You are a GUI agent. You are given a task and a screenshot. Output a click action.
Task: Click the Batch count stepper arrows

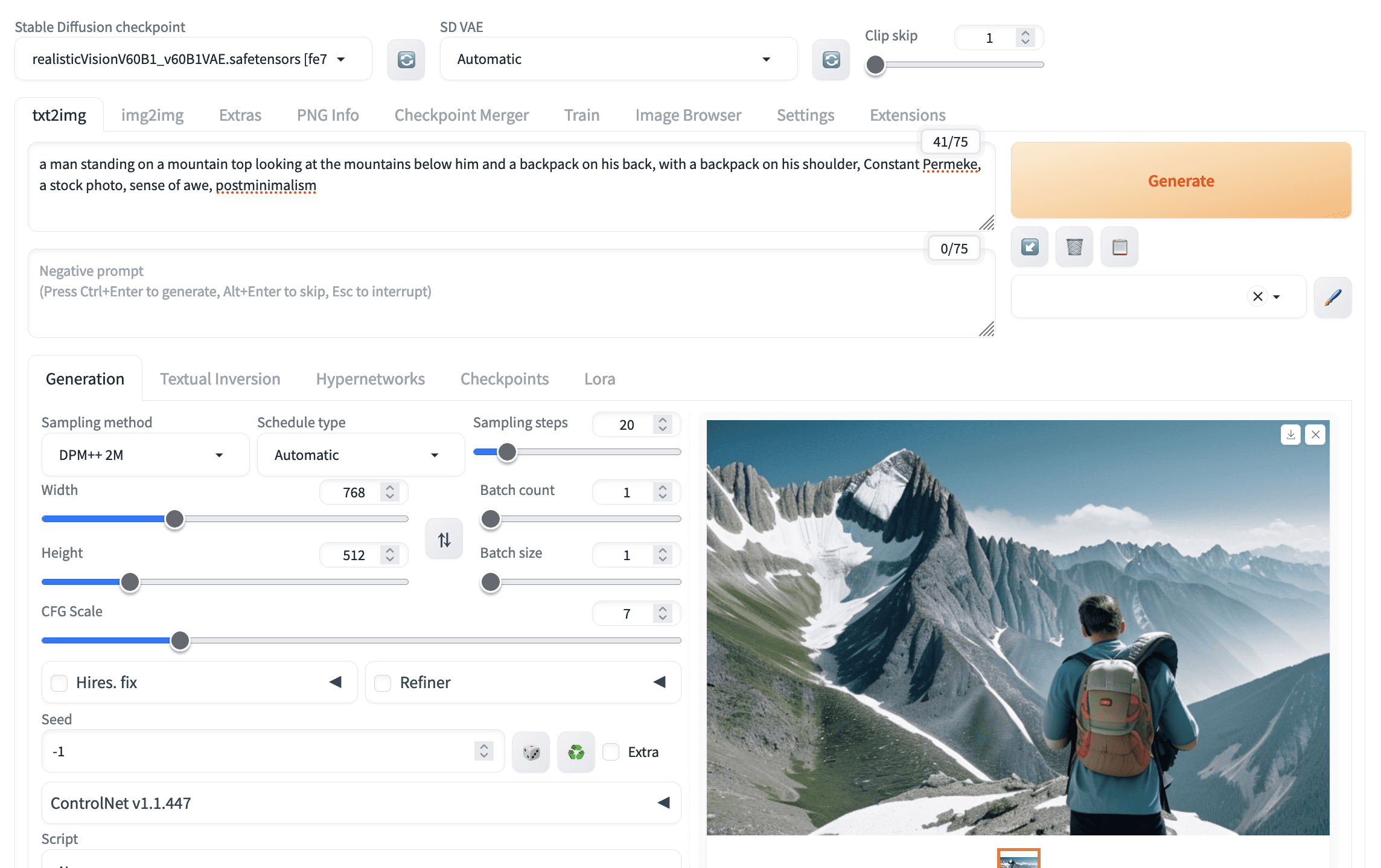[x=663, y=492]
